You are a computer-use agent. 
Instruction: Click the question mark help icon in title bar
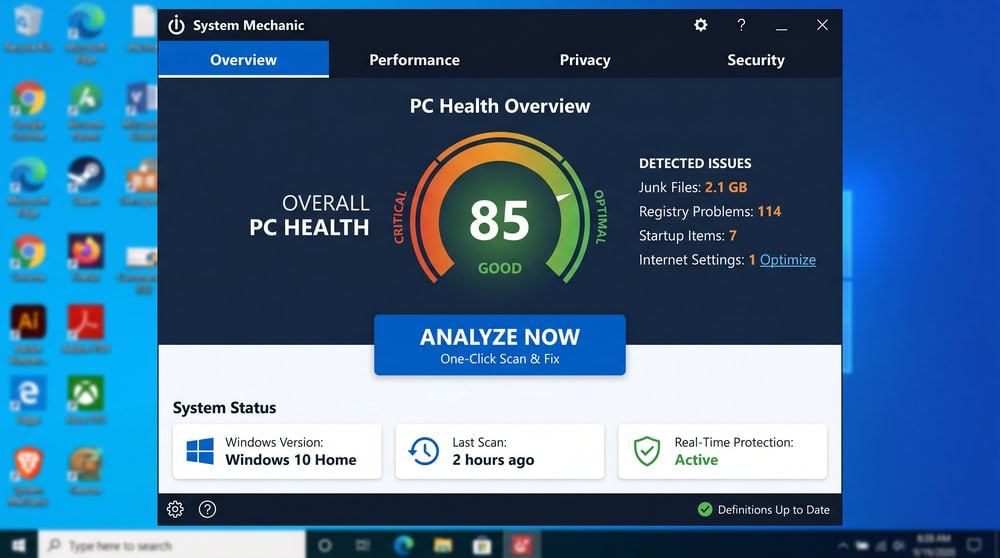(741, 25)
